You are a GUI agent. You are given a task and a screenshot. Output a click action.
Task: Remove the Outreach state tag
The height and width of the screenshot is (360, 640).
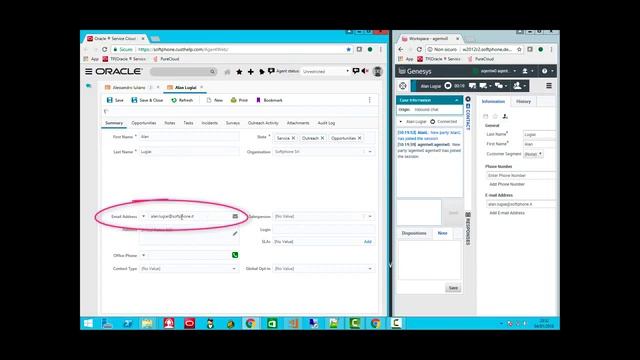[322, 138]
